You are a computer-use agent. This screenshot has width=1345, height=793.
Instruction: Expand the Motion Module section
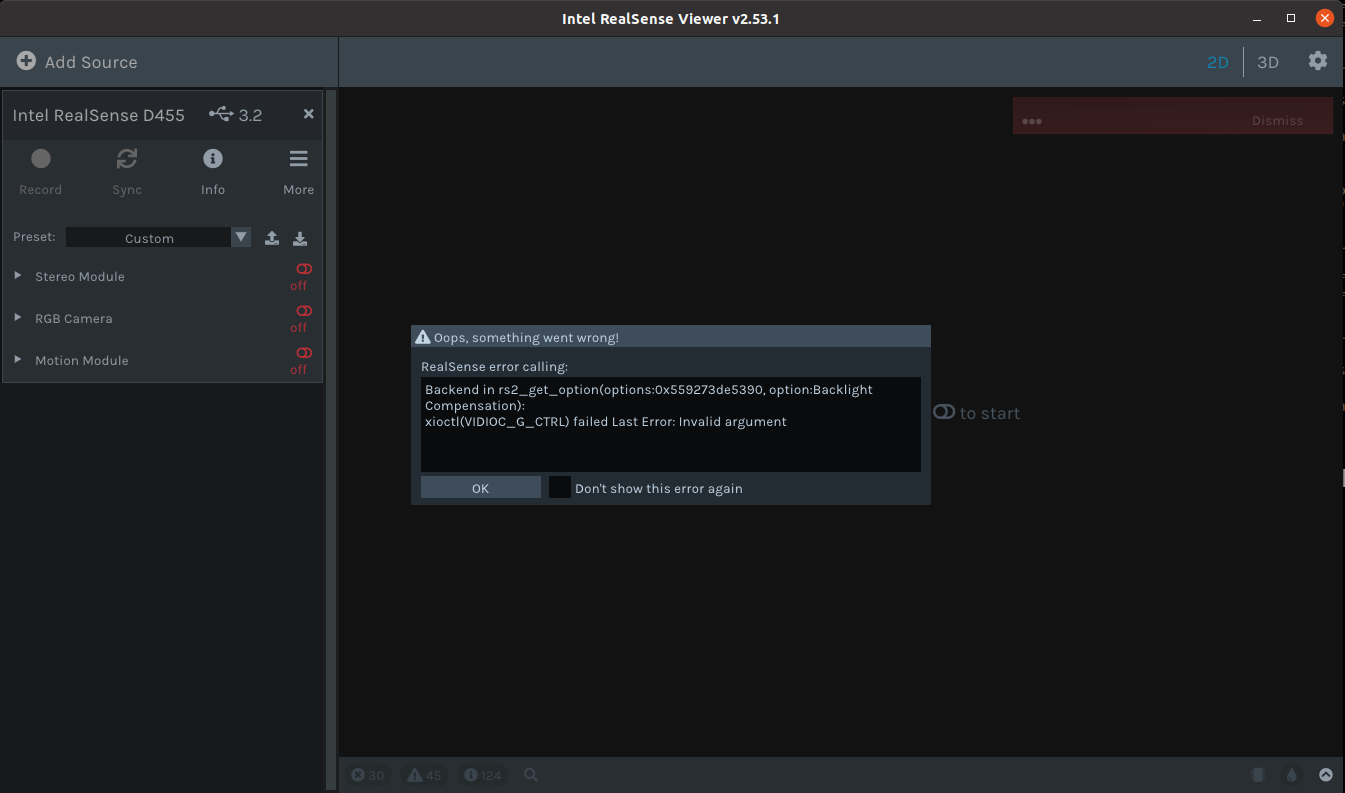click(x=16, y=360)
